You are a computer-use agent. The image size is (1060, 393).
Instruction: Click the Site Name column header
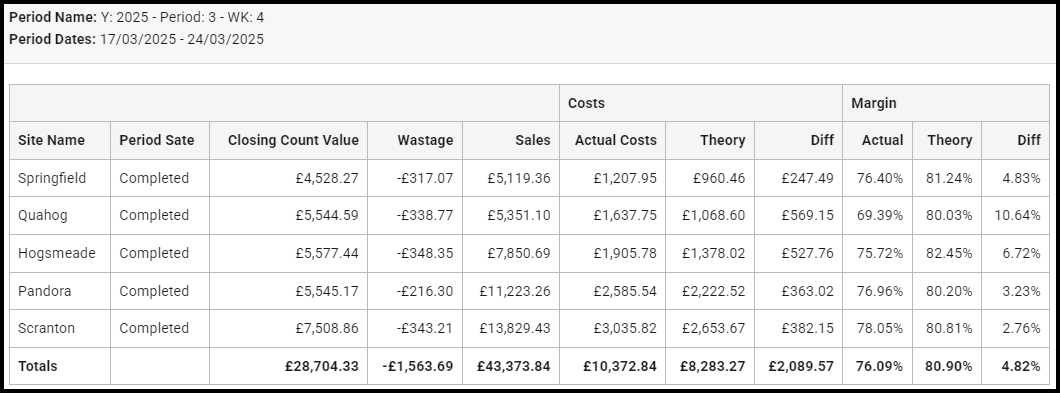(51, 140)
